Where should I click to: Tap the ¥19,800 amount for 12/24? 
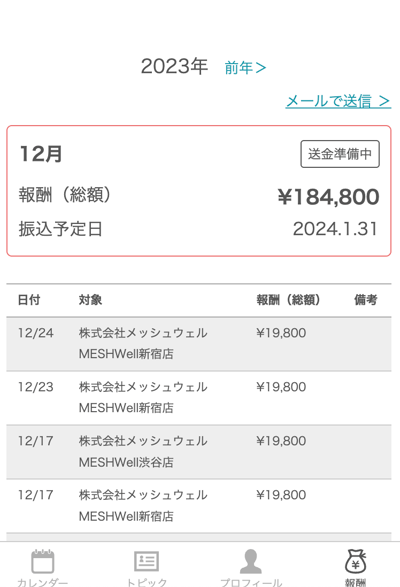281,333
